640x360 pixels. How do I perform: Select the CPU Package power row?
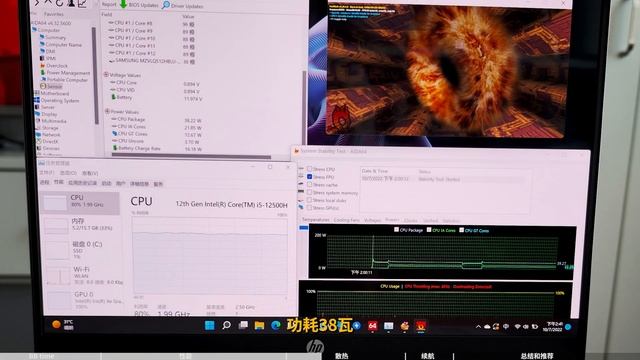pyautogui.click(x=157, y=120)
